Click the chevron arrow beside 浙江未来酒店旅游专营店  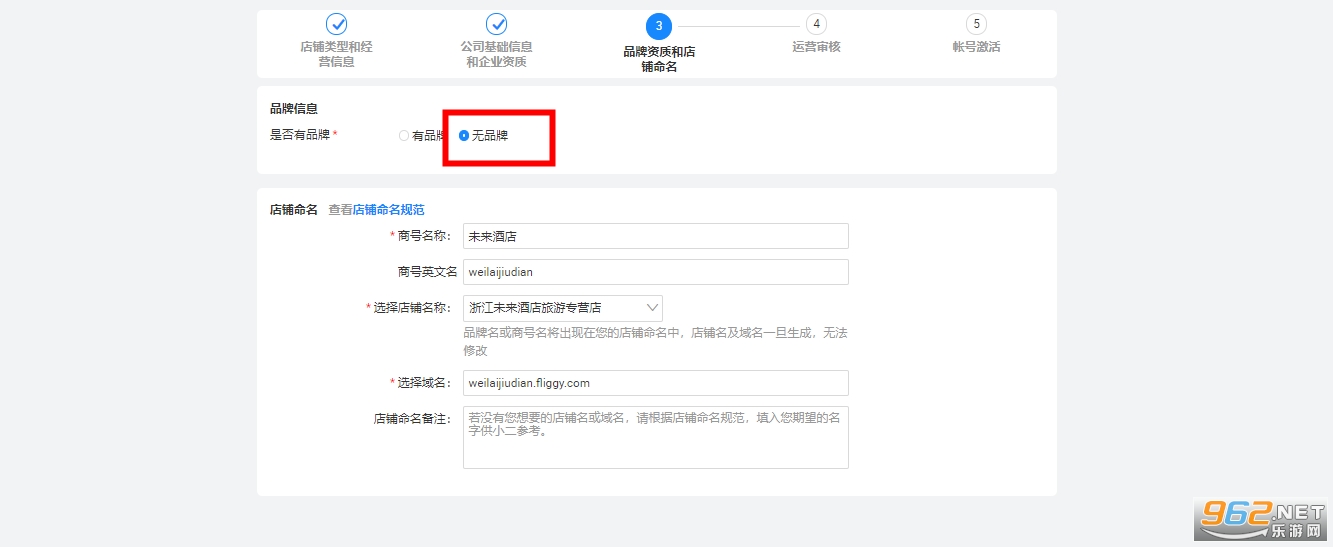click(653, 308)
